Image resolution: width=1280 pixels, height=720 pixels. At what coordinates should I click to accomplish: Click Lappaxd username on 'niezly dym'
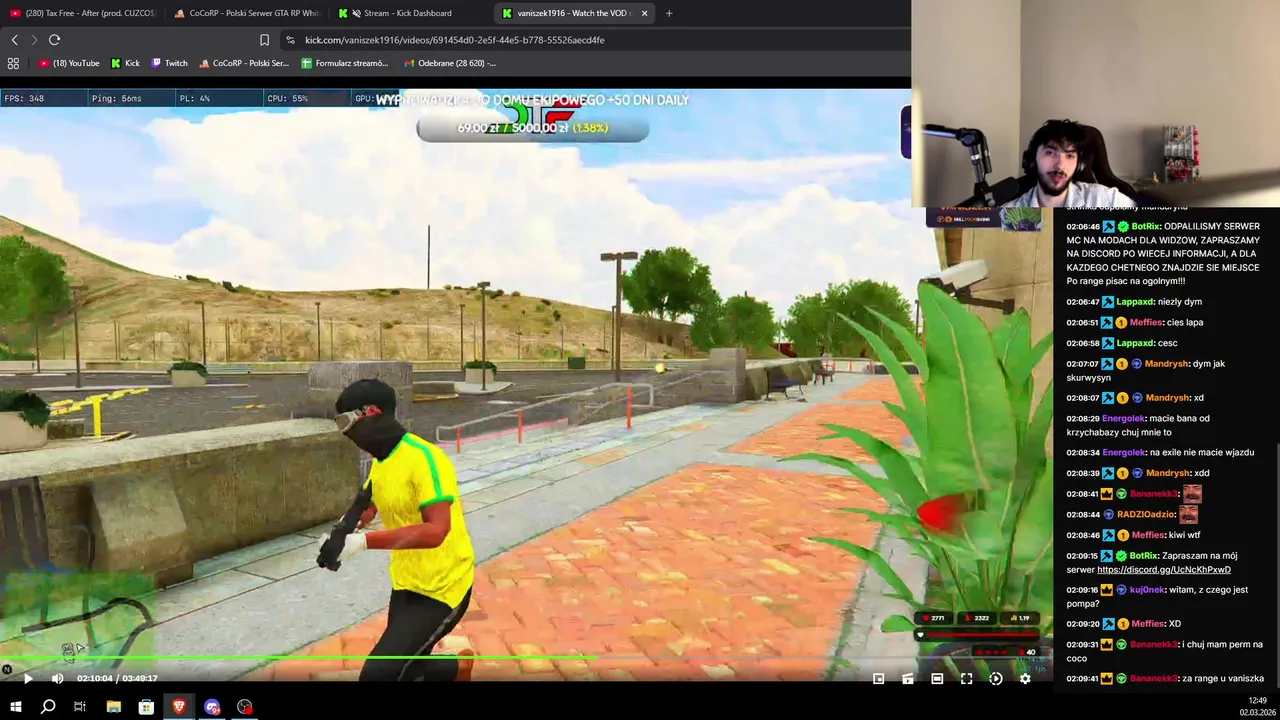coord(1135,301)
